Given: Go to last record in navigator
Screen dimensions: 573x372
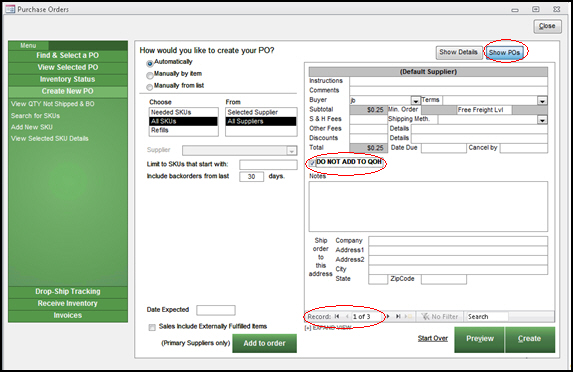Looking at the screenshot, I should 398,316.
